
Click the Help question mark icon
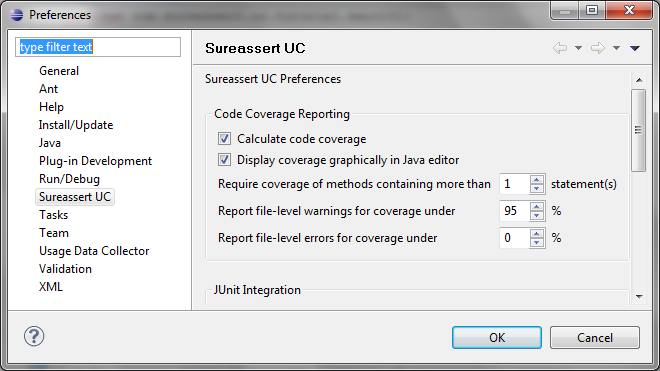click(x=34, y=336)
